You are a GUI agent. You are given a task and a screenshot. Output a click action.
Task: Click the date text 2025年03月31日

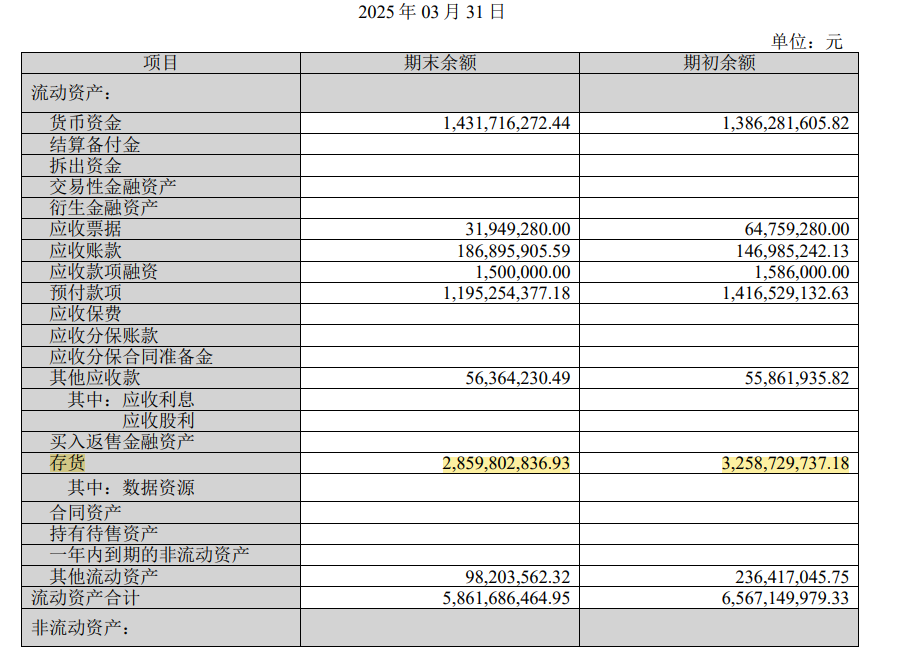point(432,12)
